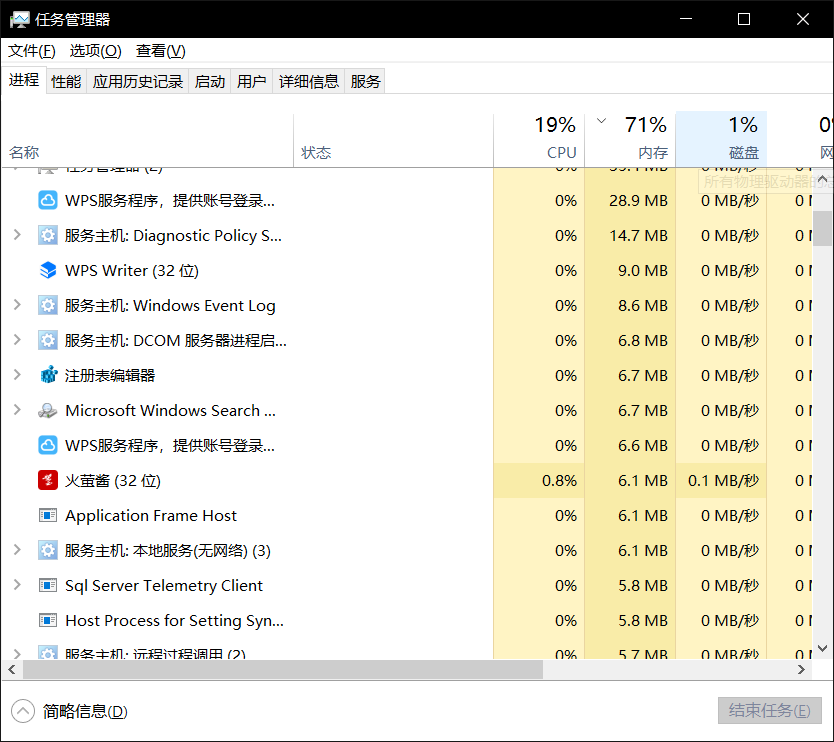Viewport: 834px width, 742px height.
Task: Expand 服务主机: Windows Event Log row
Action: [17, 305]
